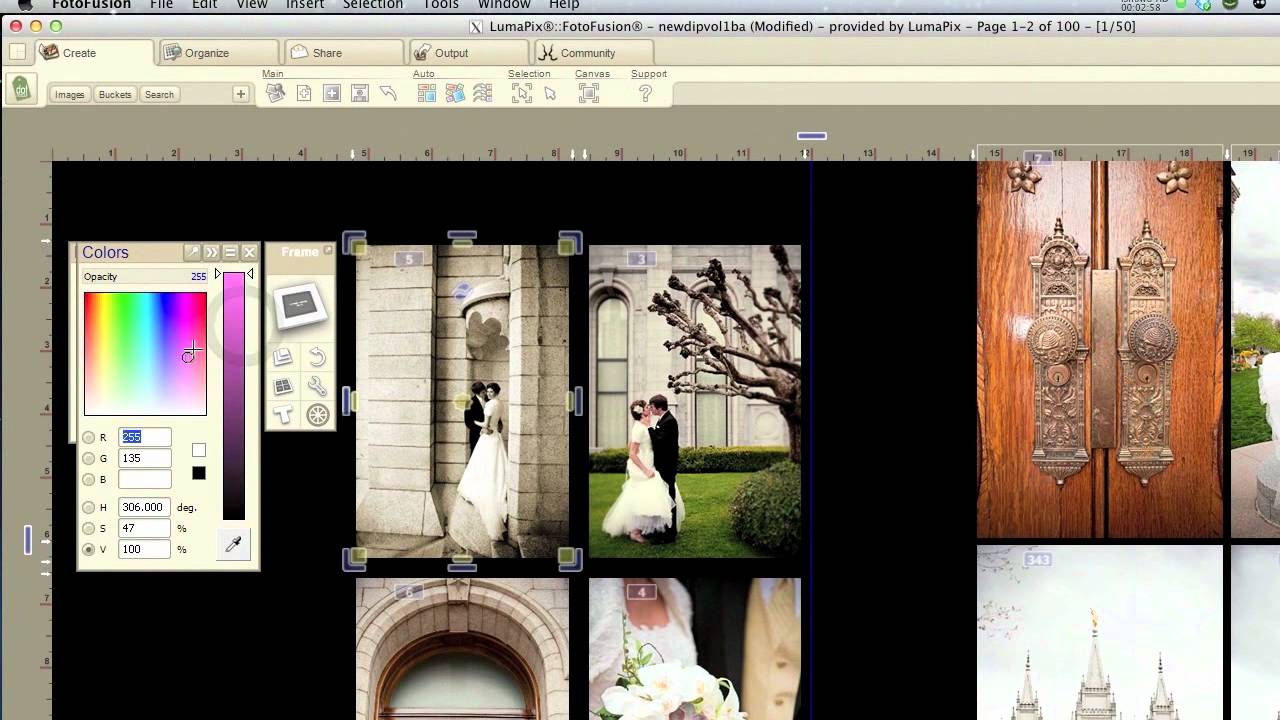
Task: Click the wrench settings icon in Frame panel
Action: point(317,386)
